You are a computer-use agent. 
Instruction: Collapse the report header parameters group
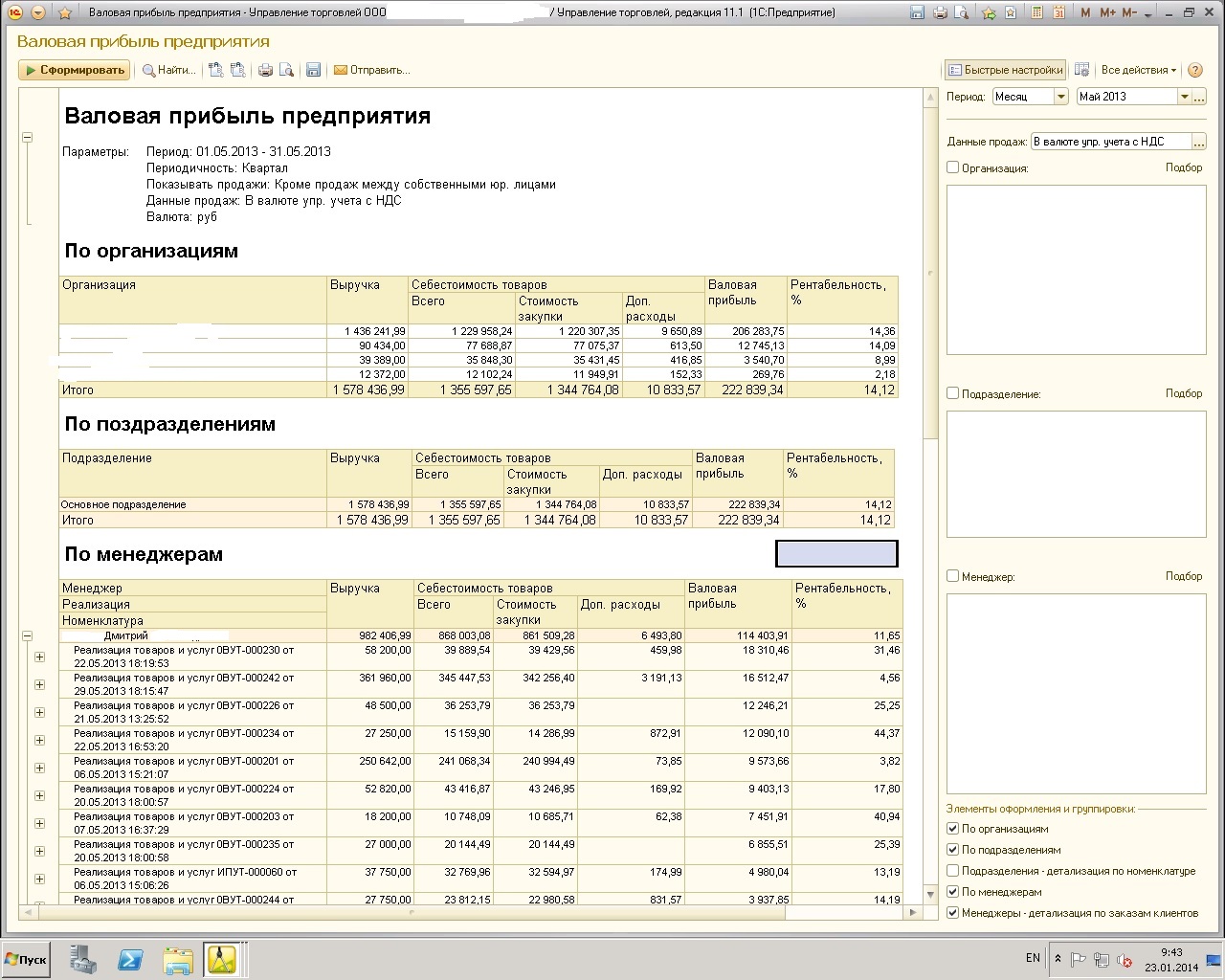(x=27, y=138)
